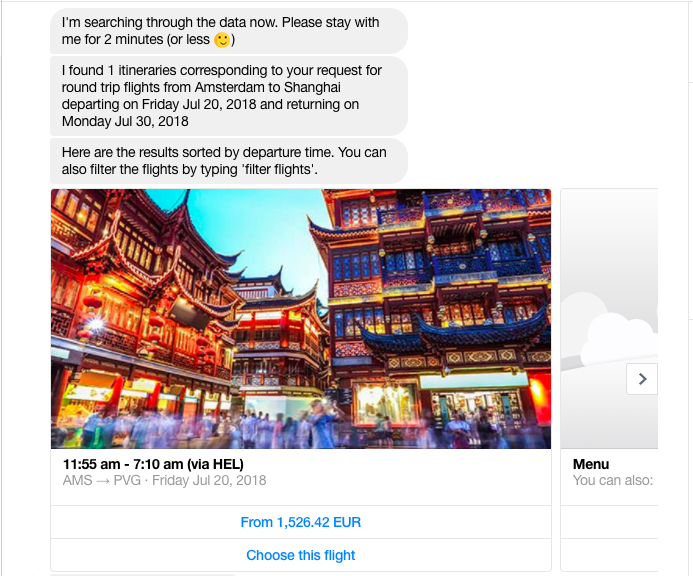Select the 'Here are the results sorted' message bubble
The width and height of the screenshot is (693, 576).
coord(228,161)
